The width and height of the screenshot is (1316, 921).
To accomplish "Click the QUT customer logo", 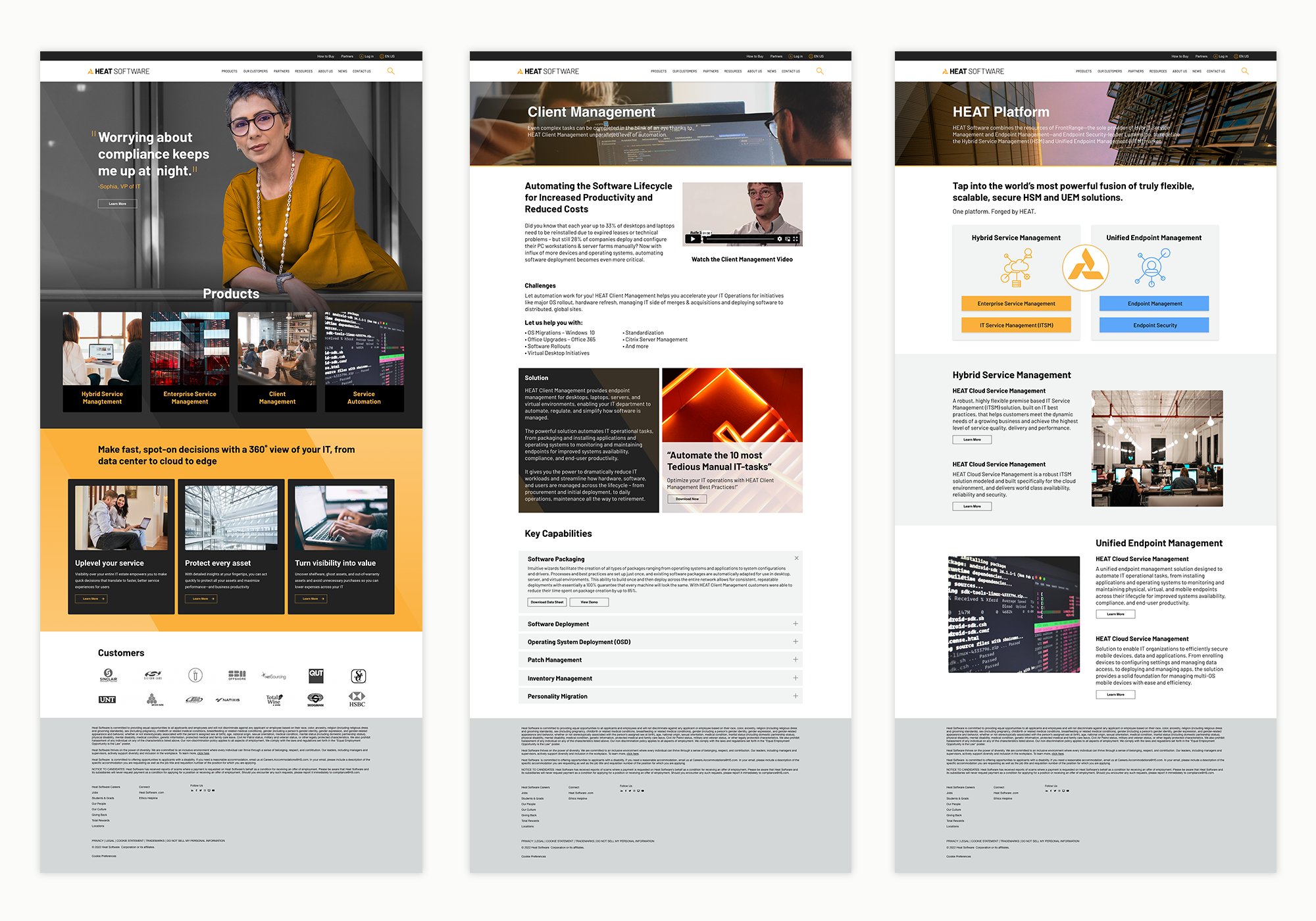I will [x=316, y=676].
